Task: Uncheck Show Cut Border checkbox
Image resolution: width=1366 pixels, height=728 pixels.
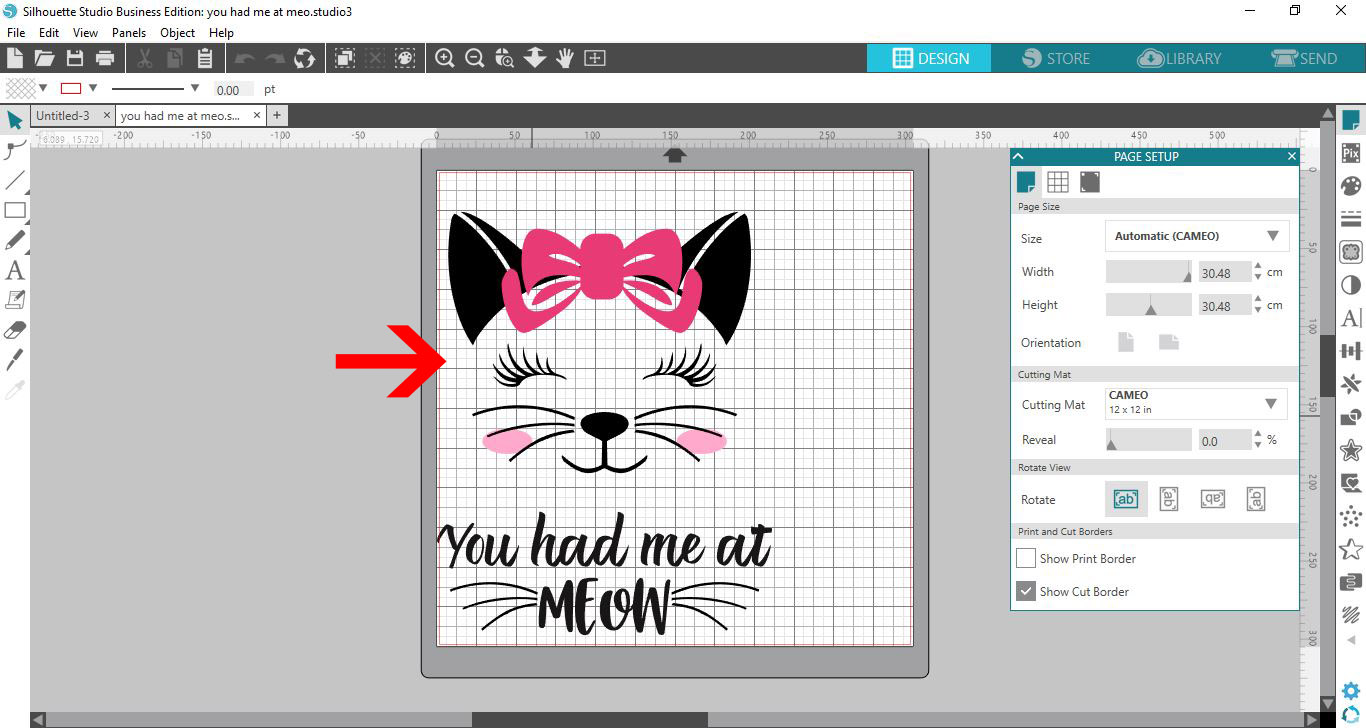Action: (1025, 591)
